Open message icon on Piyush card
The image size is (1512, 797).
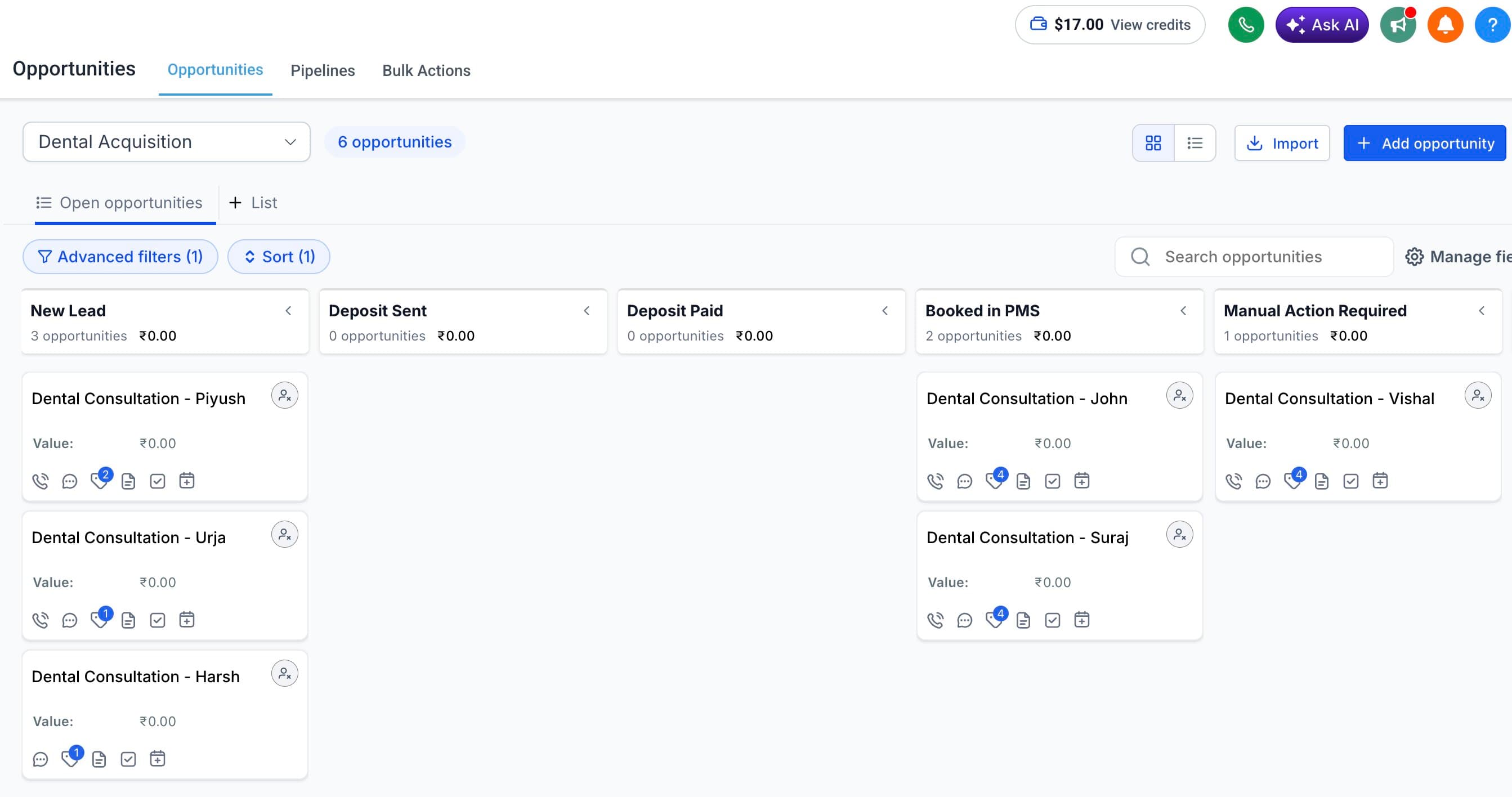70,481
